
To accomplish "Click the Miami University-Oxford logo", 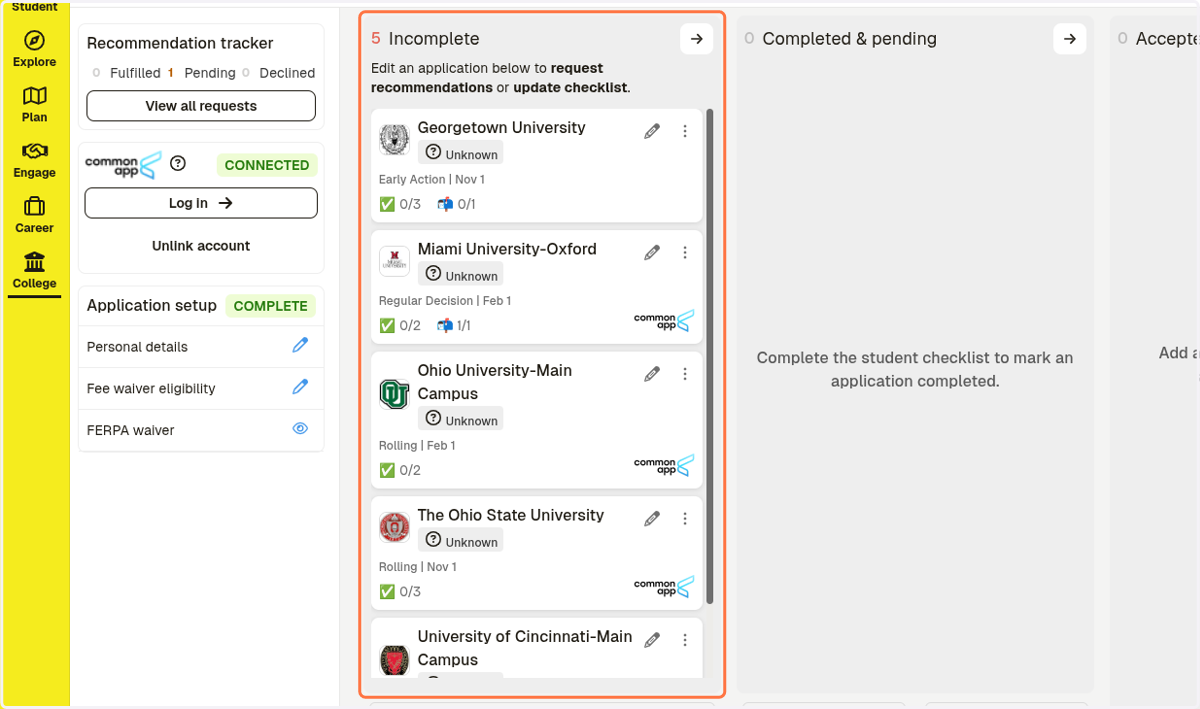I will 394,261.
